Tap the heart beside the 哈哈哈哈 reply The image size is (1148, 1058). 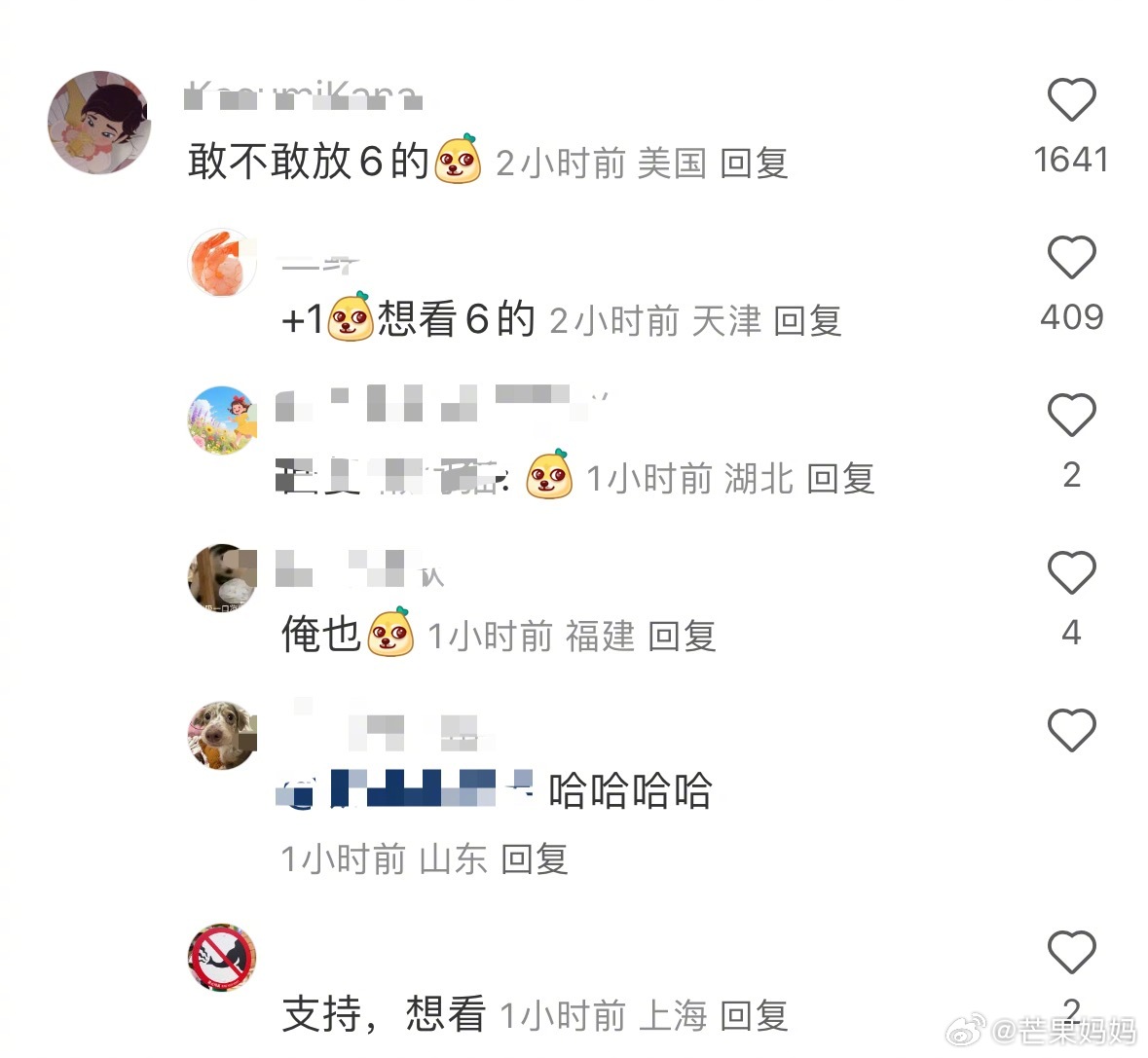pyautogui.click(x=1071, y=729)
